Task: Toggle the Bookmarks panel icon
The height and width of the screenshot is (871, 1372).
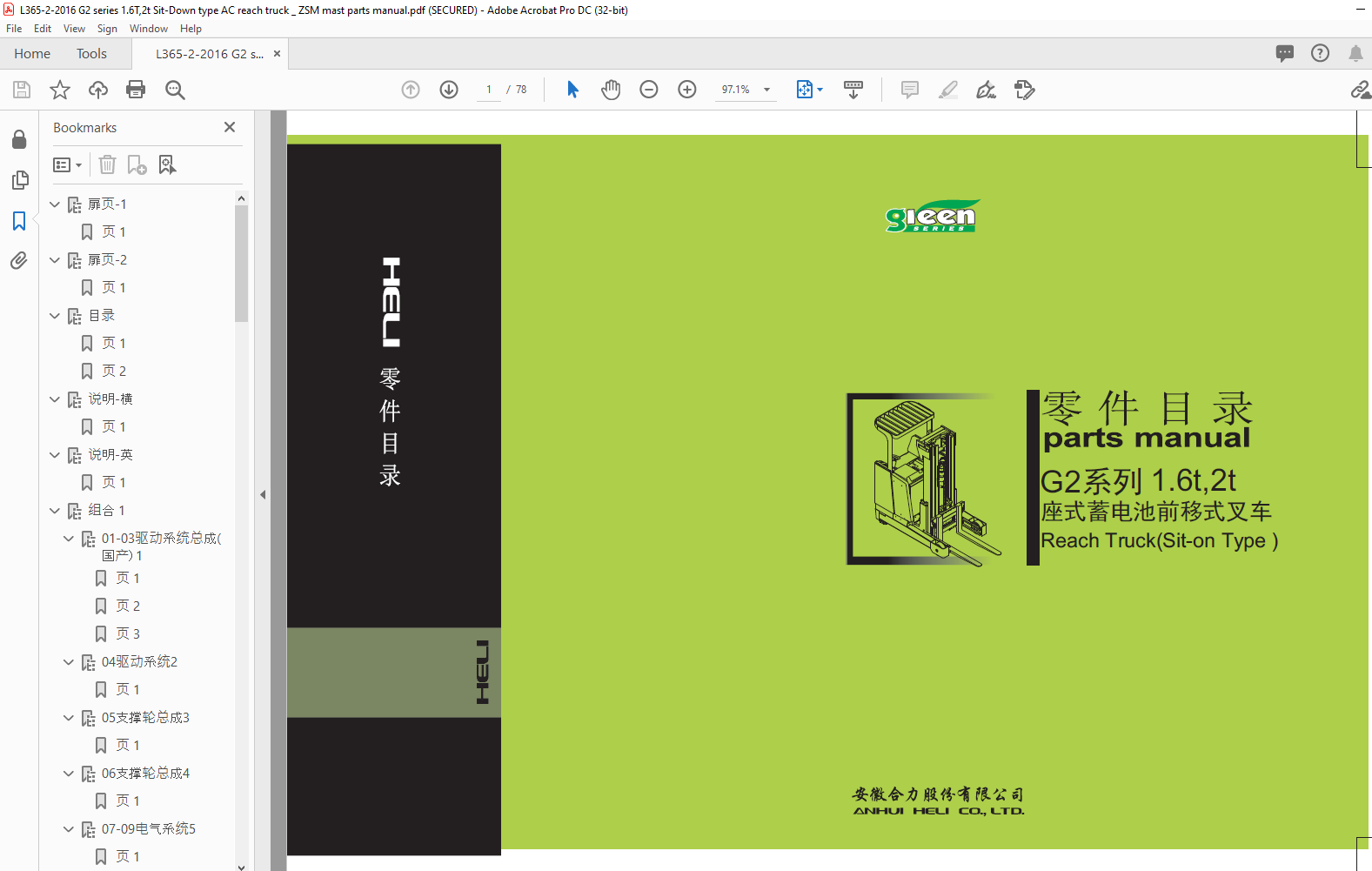Action: (19, 221)
